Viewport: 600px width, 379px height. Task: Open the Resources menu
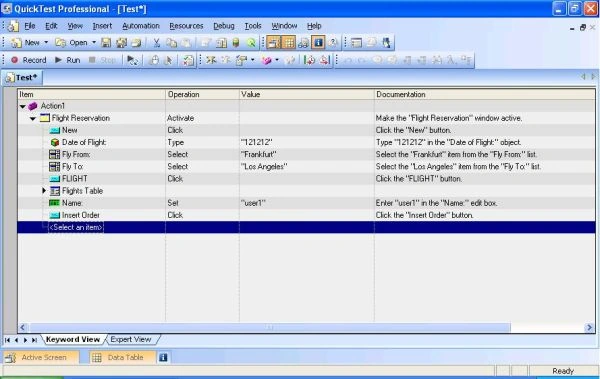(186, 26)
